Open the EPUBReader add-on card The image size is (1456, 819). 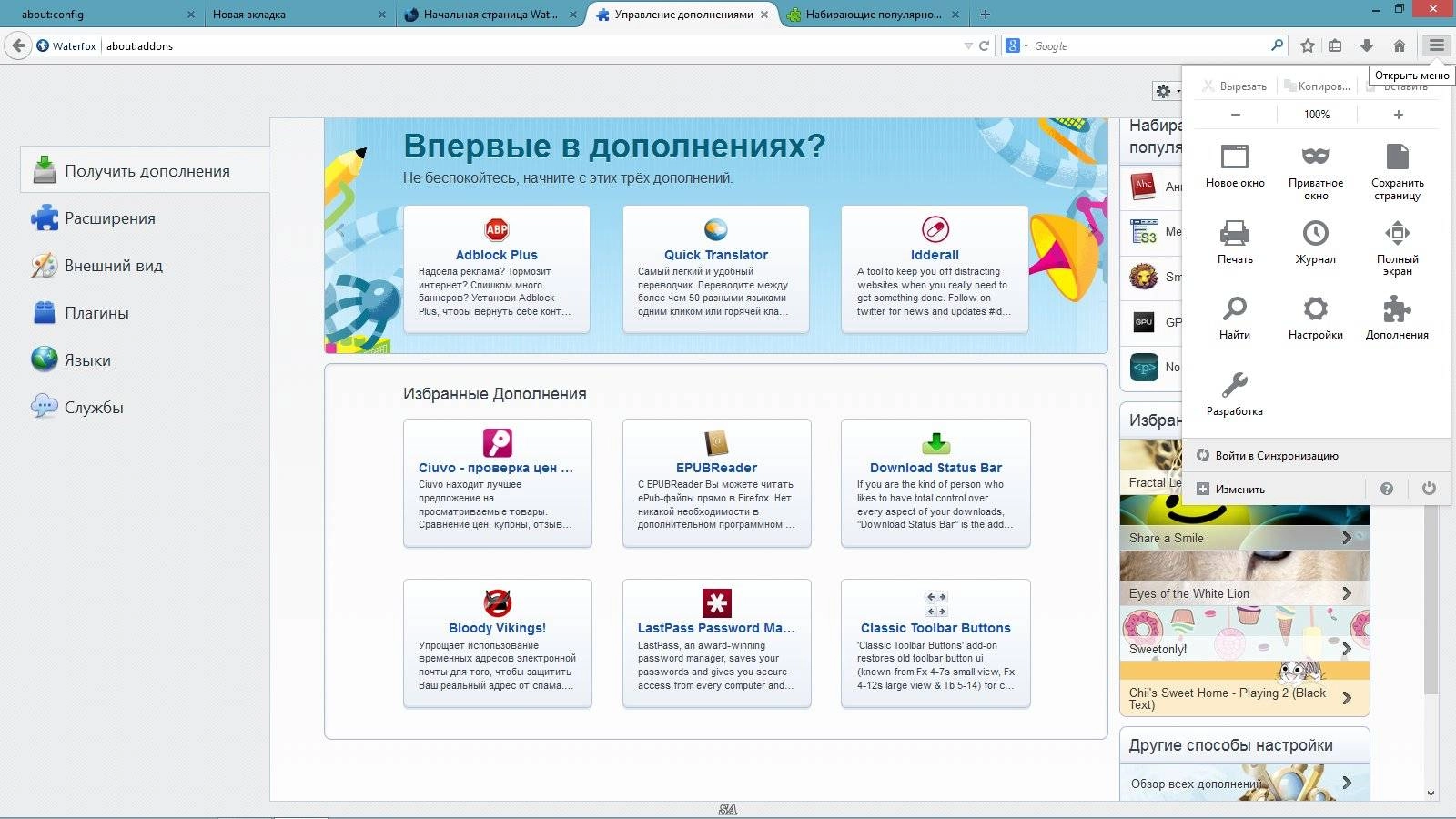tap(716, 482)
